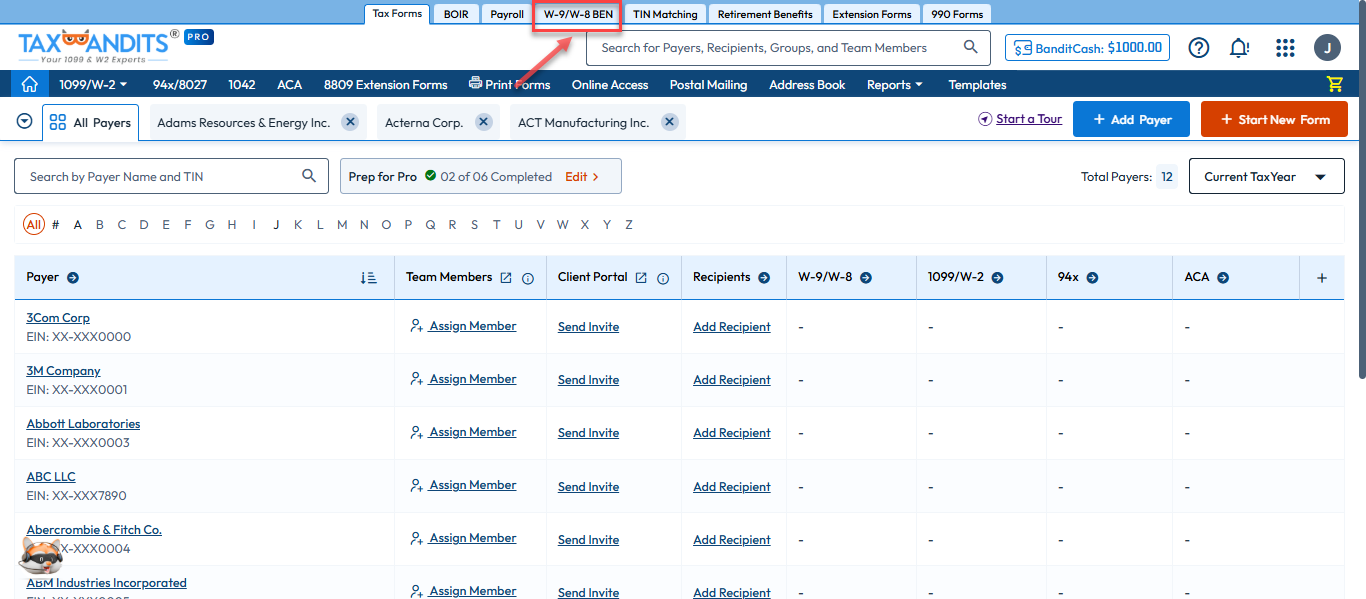1366x599 pixels.
Task: Click the Home icon in navigation bar
Action: tap(30, 84)
